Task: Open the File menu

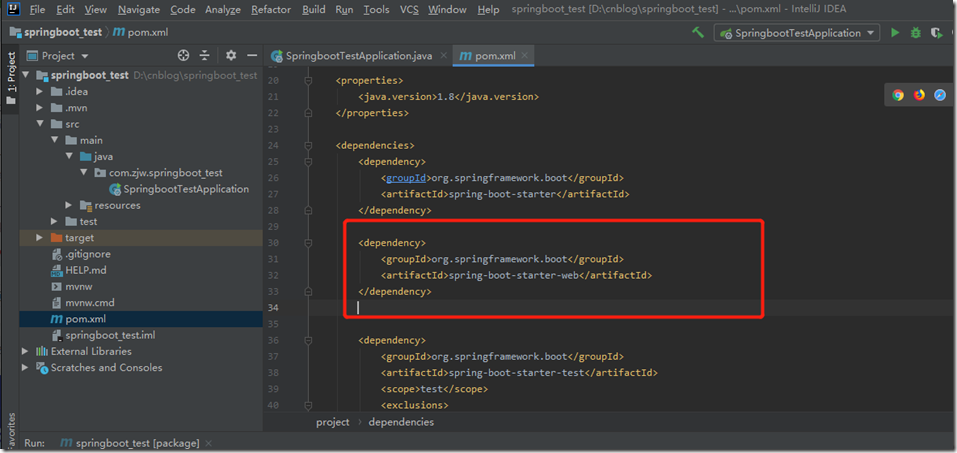Action: click(37, 10)
